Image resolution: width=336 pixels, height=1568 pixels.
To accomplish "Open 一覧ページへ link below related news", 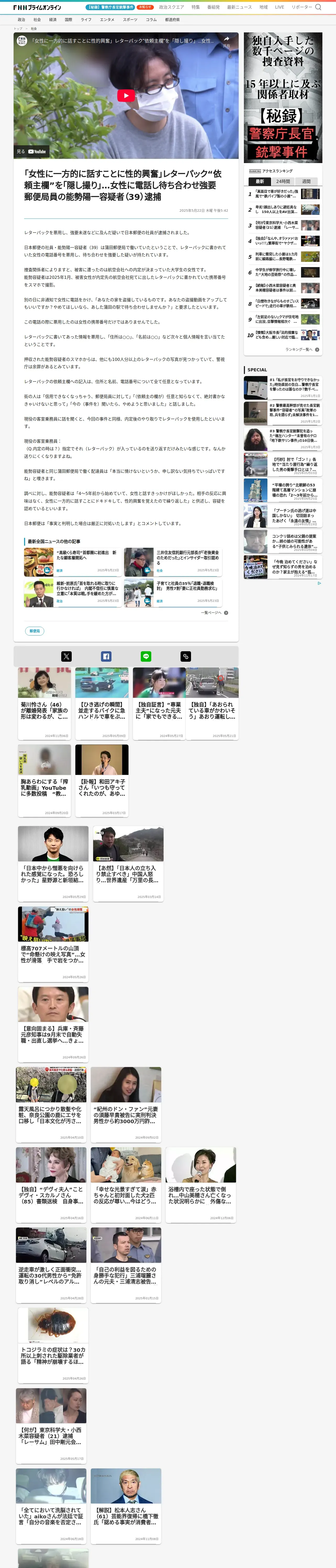I will pyautogui.click(x=215, y=612).
